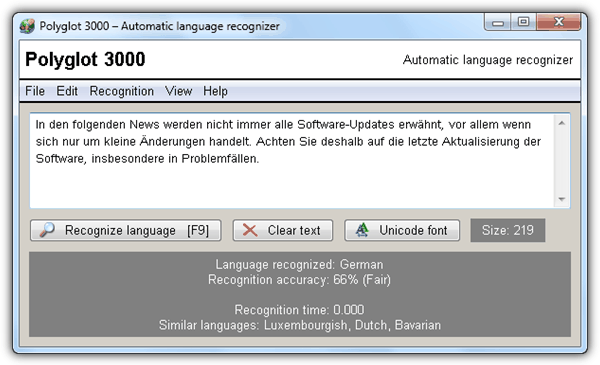Click the Polyglot 3000 globe icon in title bar
The width and height of the screenshot is (600, 365).
tap(27, 26)
